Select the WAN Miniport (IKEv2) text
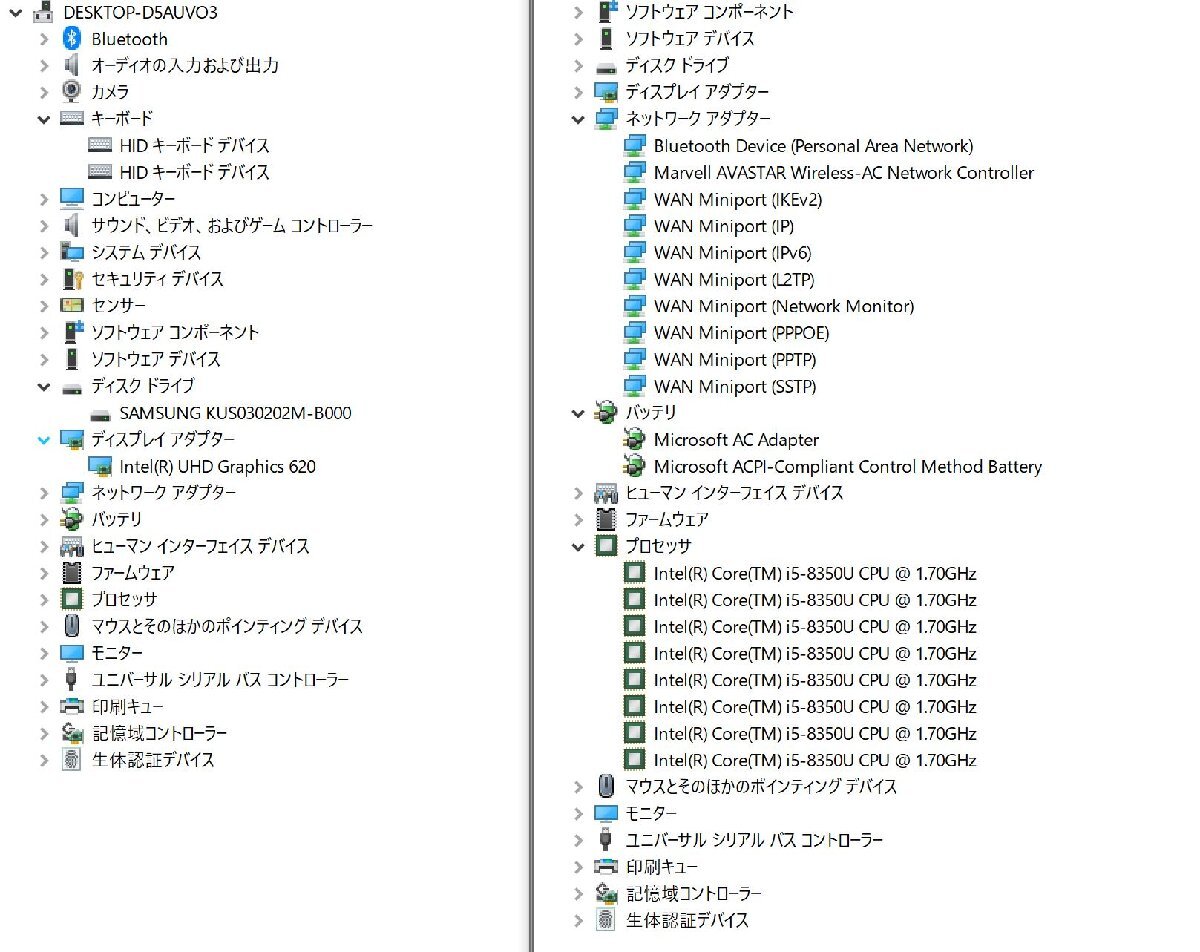Screen dimensions: 1200x952 [738, 199]
